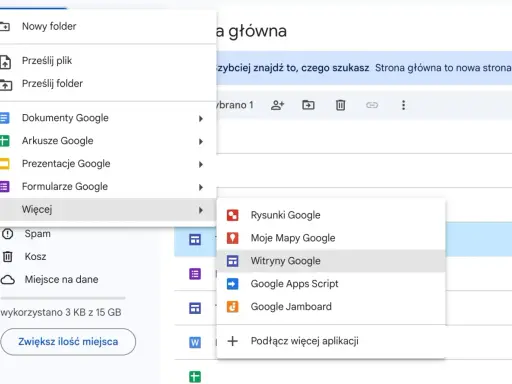Viewport: 512px width, 384px height.
Task: Click the Nowy folder icon
Action: [5, 26]
